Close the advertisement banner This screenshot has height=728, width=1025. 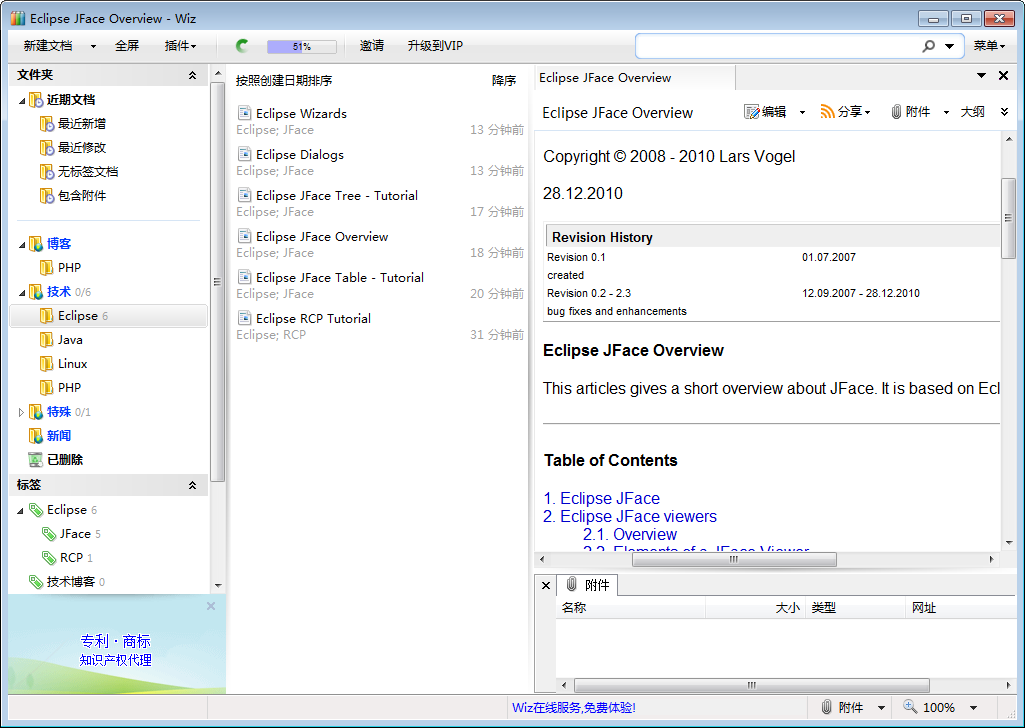[x=211, y=606]
